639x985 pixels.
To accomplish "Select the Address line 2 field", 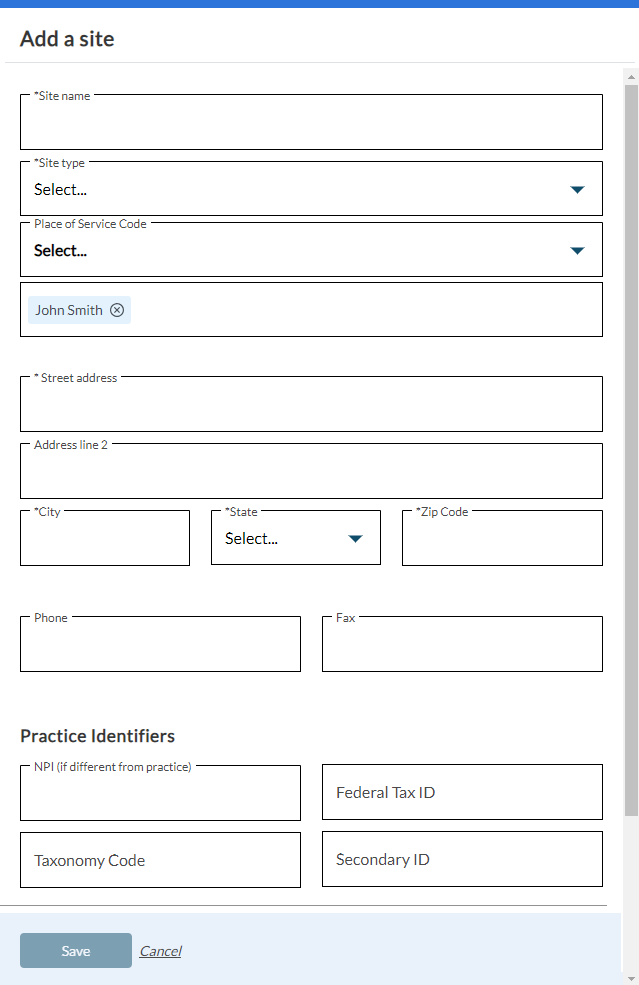I will tap(311, 473).
